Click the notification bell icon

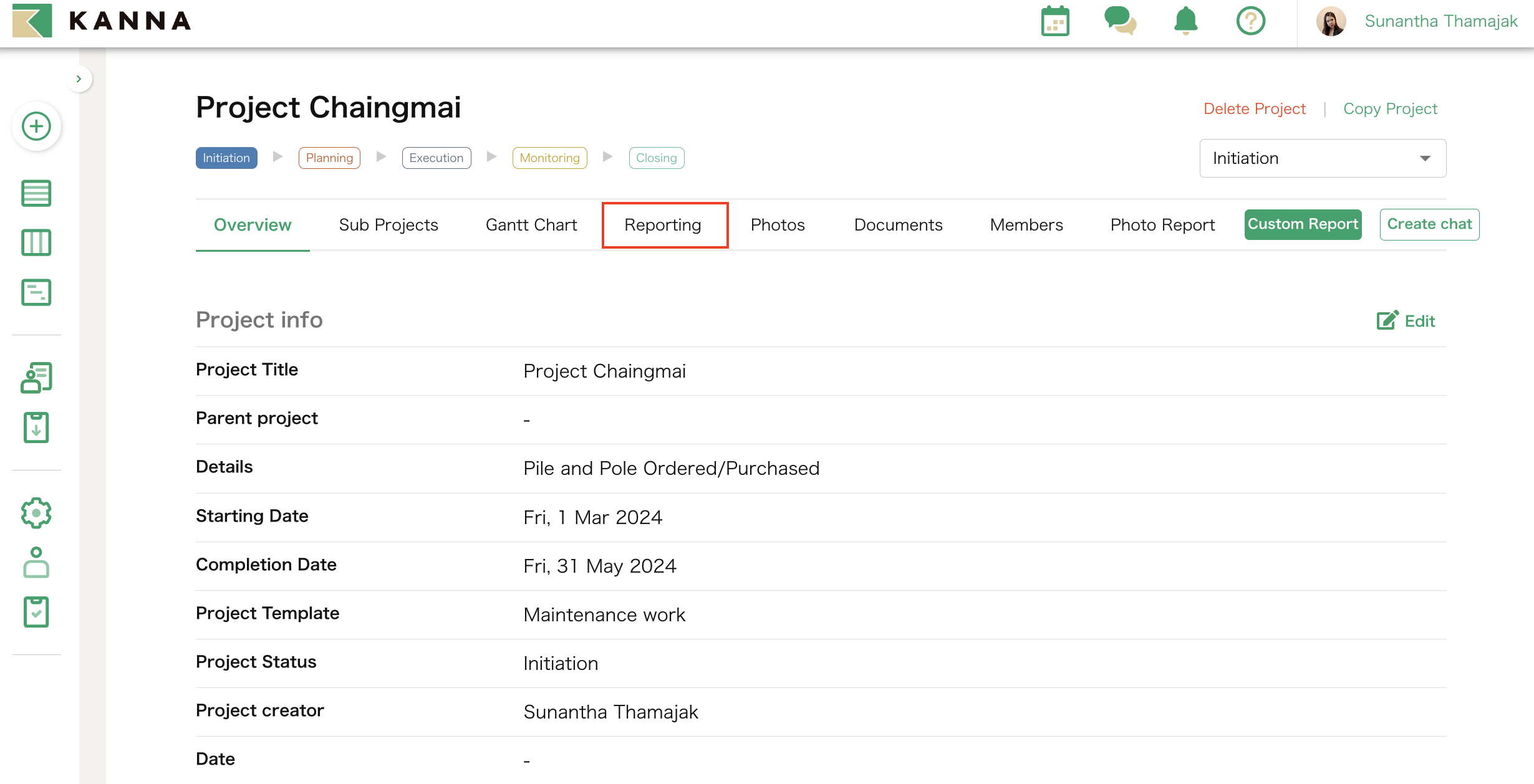coord(1185,21)
